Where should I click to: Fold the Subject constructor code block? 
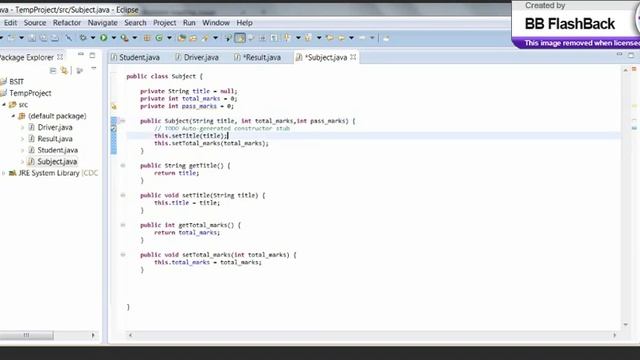click(122, 121)
